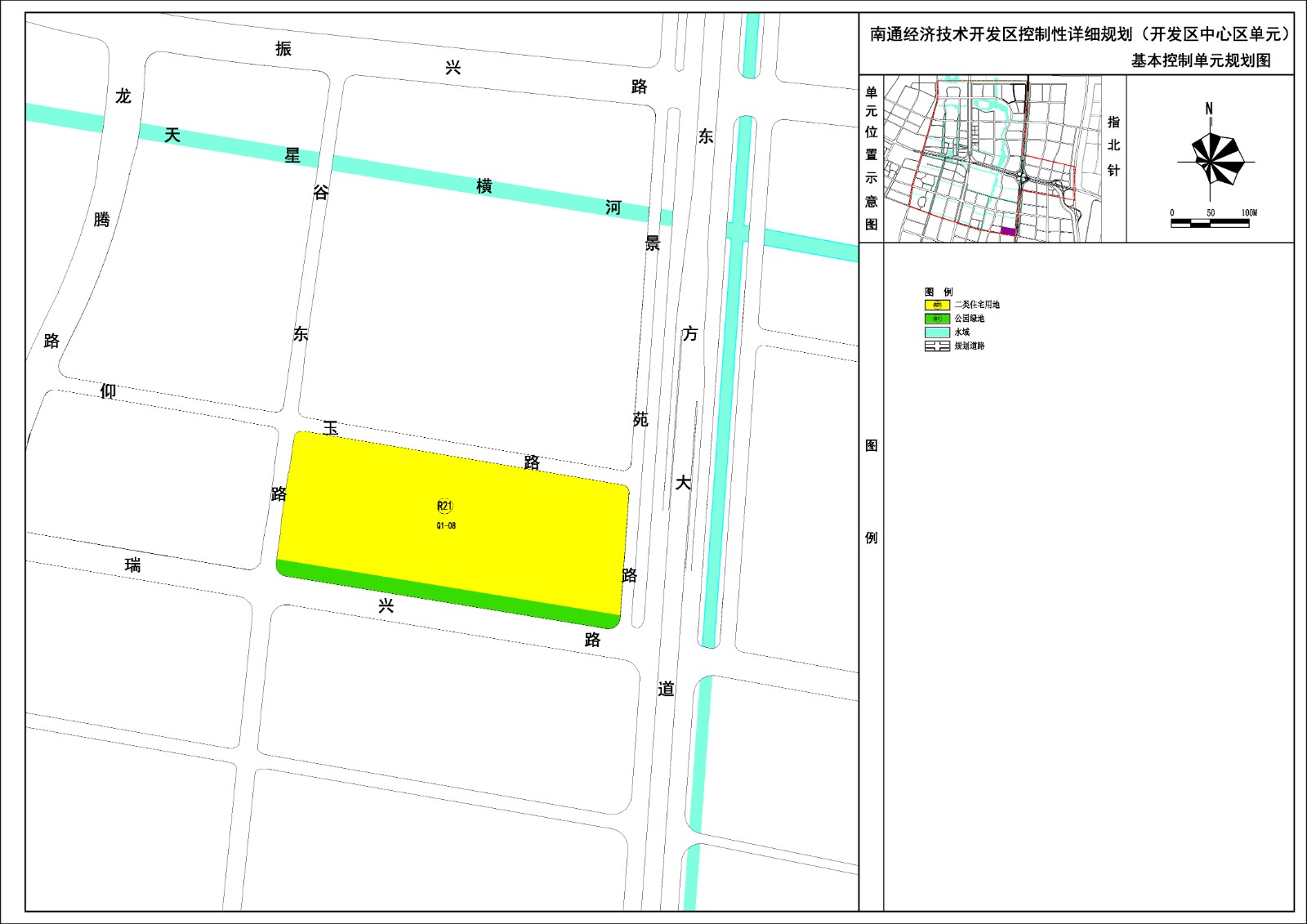Viewport: 1307px width, 924px height.
Task: Click the 指北针 vertical label
Action: [x=1113, y=146]
